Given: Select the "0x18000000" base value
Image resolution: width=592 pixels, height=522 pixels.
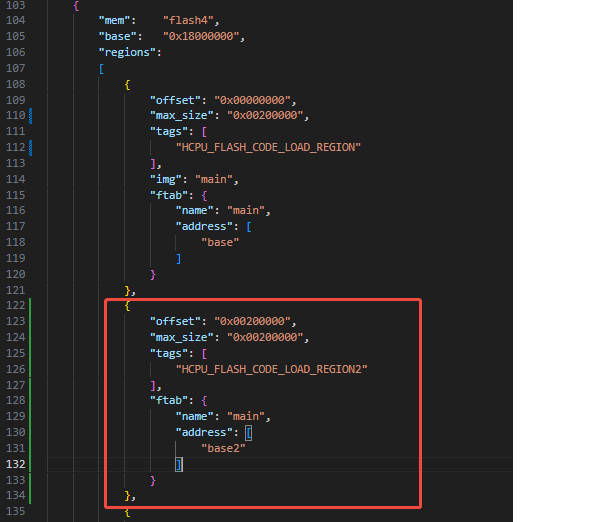Looking at the screenshot, I should (x=201, y=36).
